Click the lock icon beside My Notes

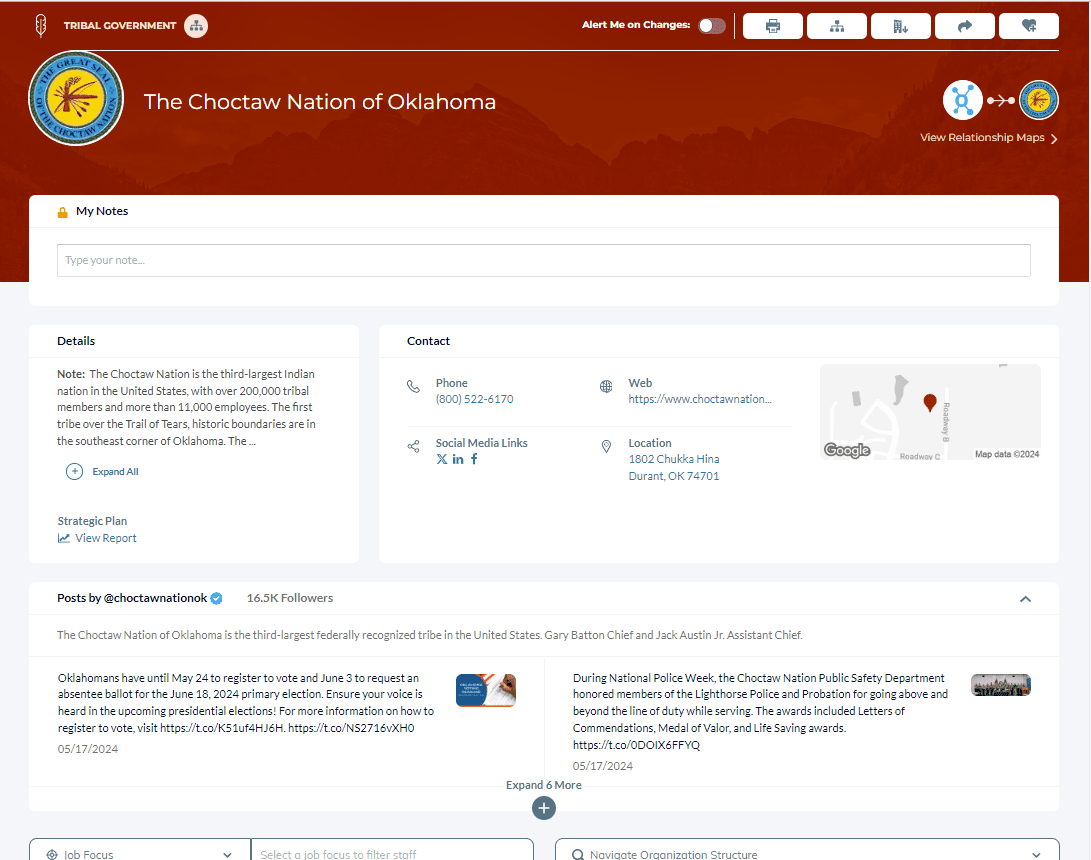coord(63,212)
